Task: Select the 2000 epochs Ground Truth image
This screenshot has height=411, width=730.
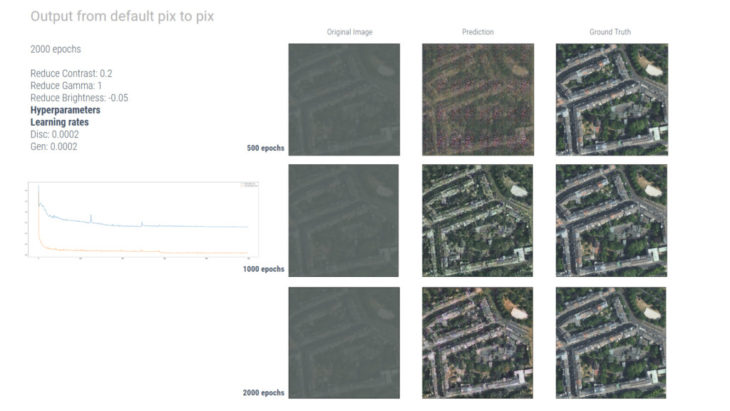Action: (611, 343)
